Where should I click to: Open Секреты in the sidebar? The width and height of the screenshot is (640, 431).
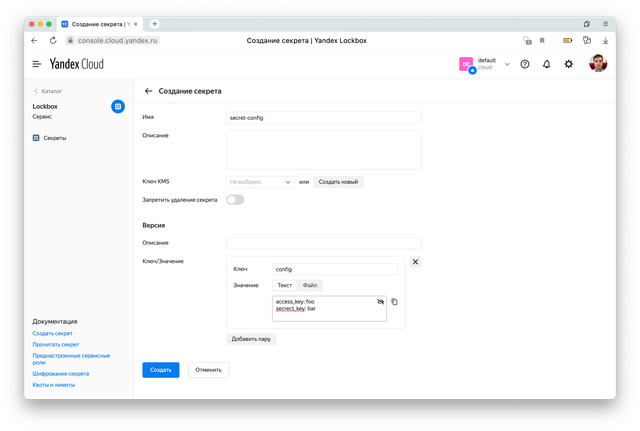[x=54, y=138]
